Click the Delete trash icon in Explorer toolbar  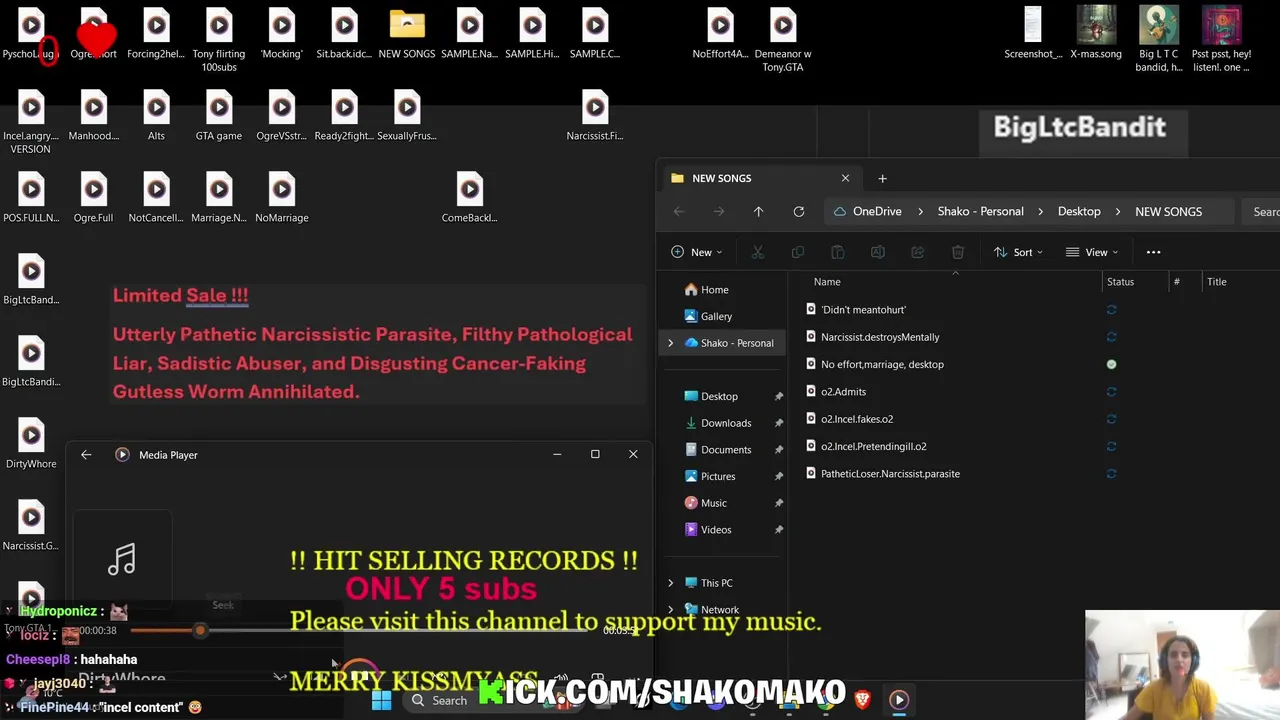coord(958,252)
